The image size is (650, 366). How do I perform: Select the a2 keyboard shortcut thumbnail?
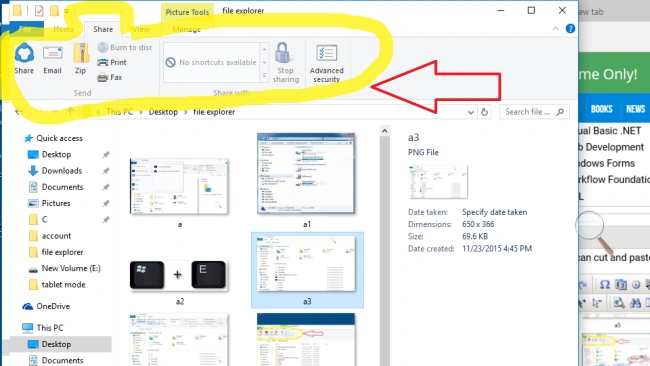click(x=178, y=275)
